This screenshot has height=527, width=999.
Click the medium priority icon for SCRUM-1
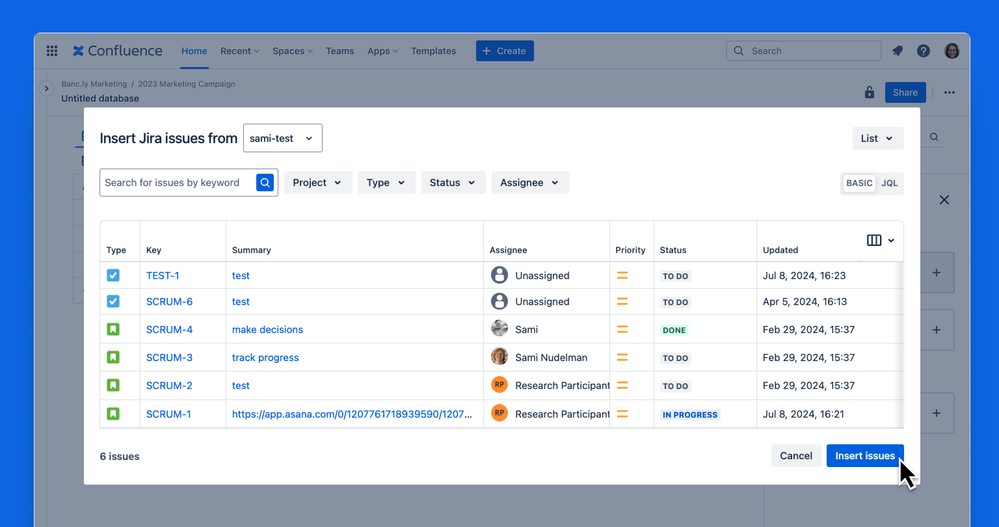622,414
